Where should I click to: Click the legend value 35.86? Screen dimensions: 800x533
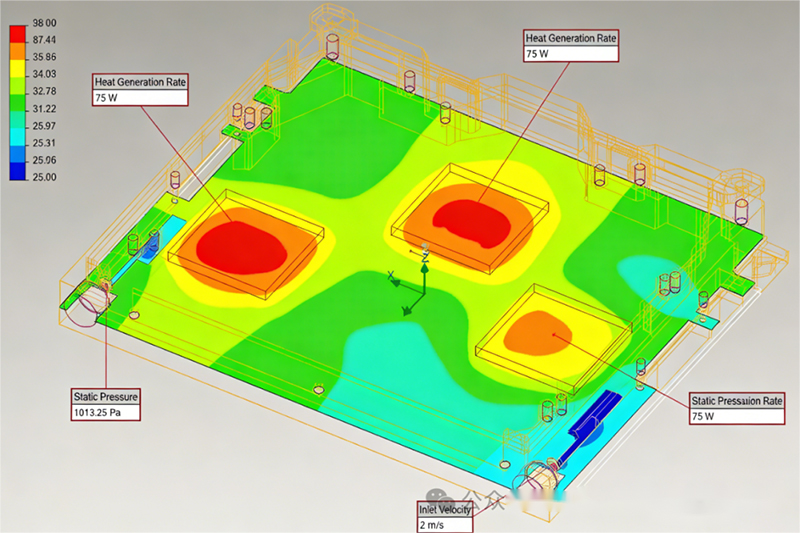[x=44, y=57]
